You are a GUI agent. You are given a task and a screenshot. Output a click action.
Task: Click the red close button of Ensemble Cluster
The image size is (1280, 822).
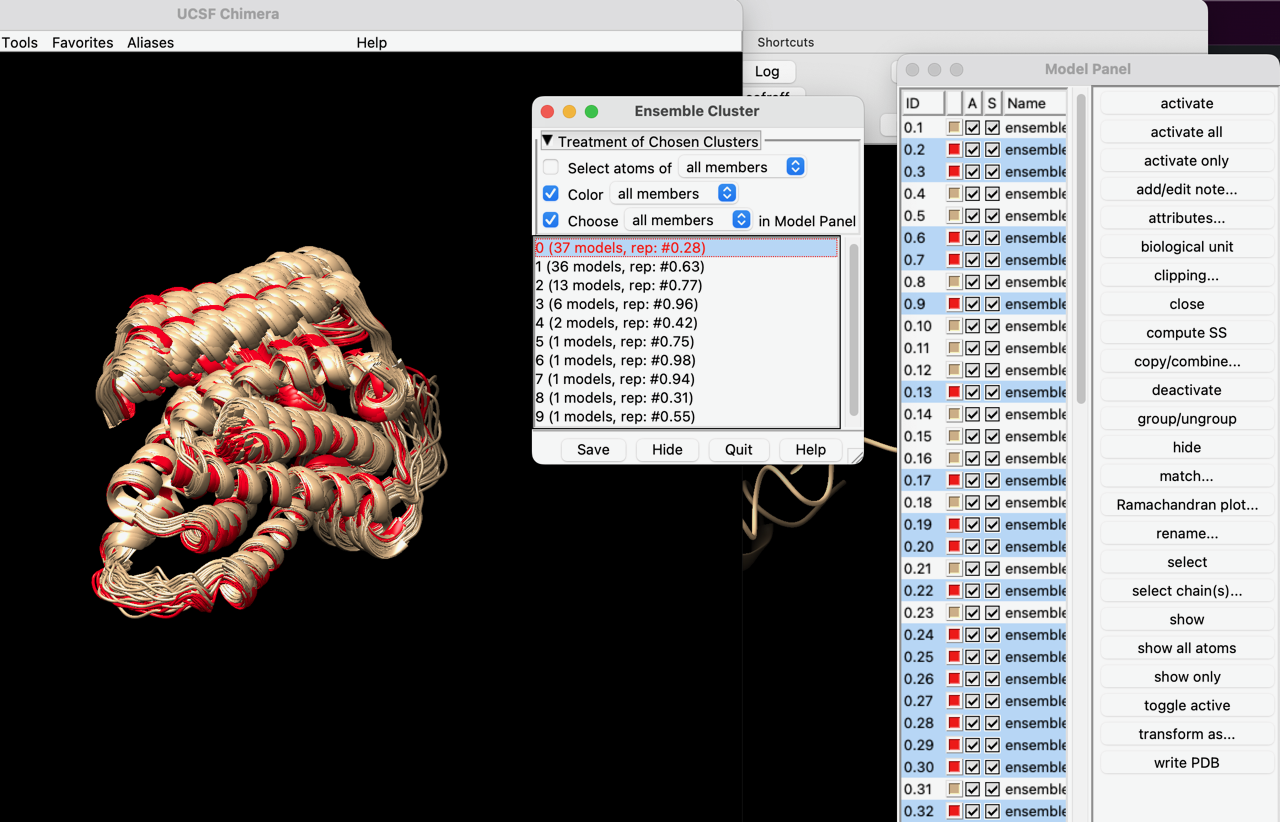click(547, 111)
